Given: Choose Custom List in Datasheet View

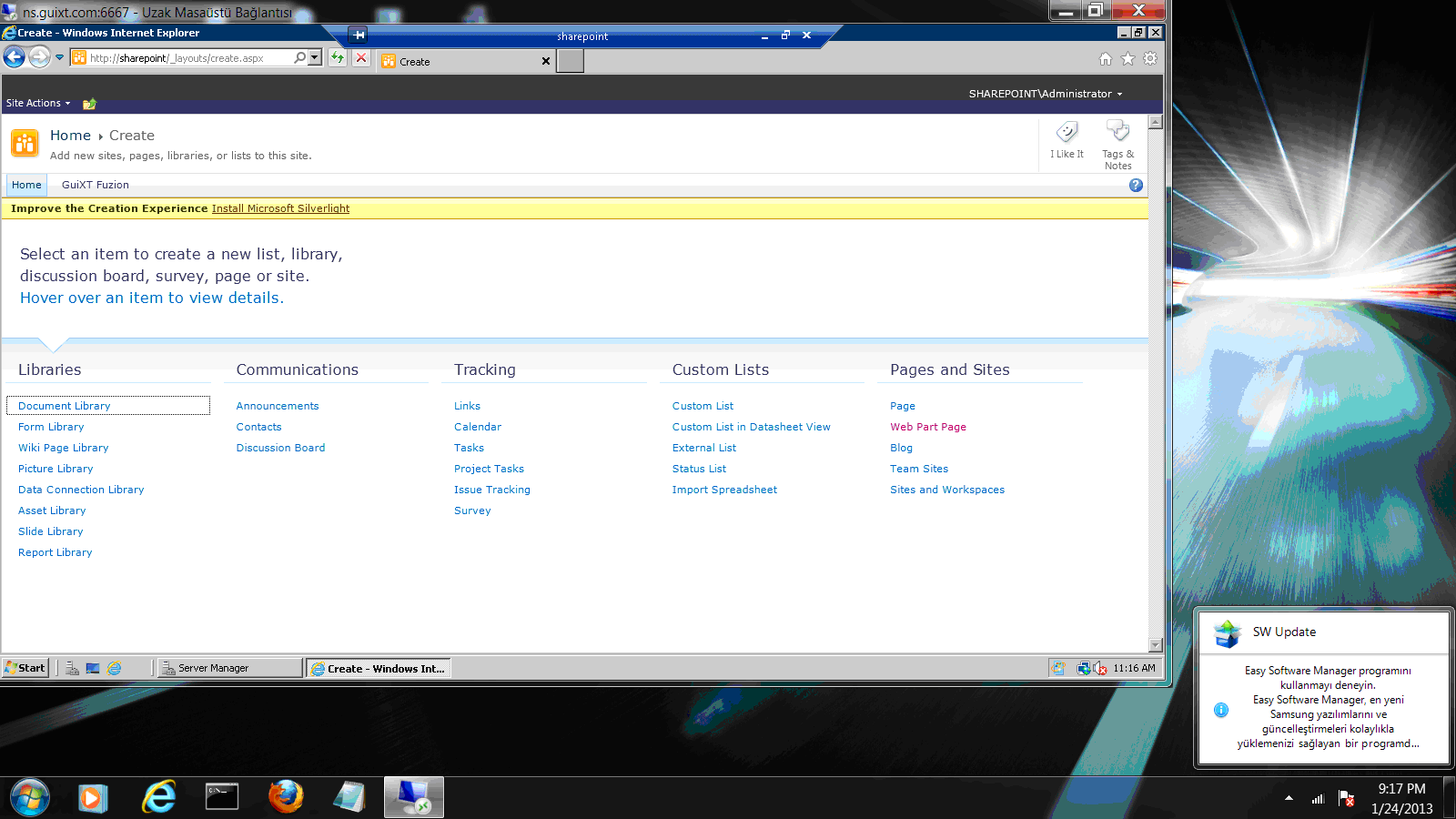Looking at the screenshot, I should point(752,427).
